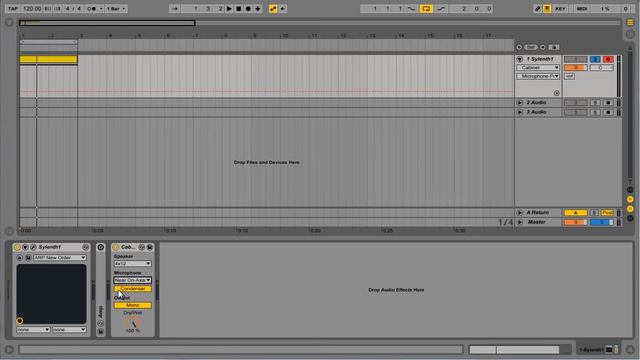Click the save disk icon on the Amp device
The height and width of the screenshot is (360, 640).
tap(100, 332)
